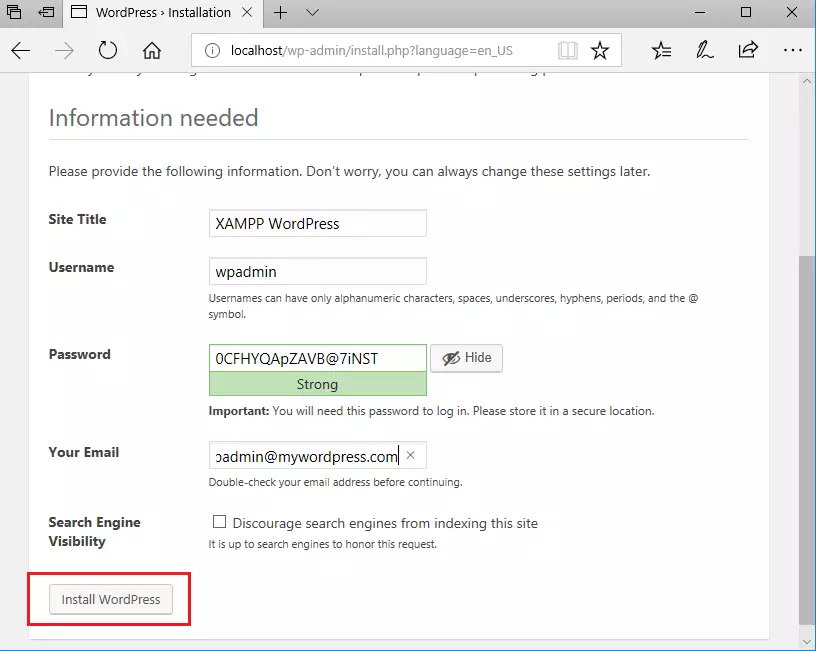The image size is (816, 651).
Task: Set these tabs aside
Action: pos(46,12)
